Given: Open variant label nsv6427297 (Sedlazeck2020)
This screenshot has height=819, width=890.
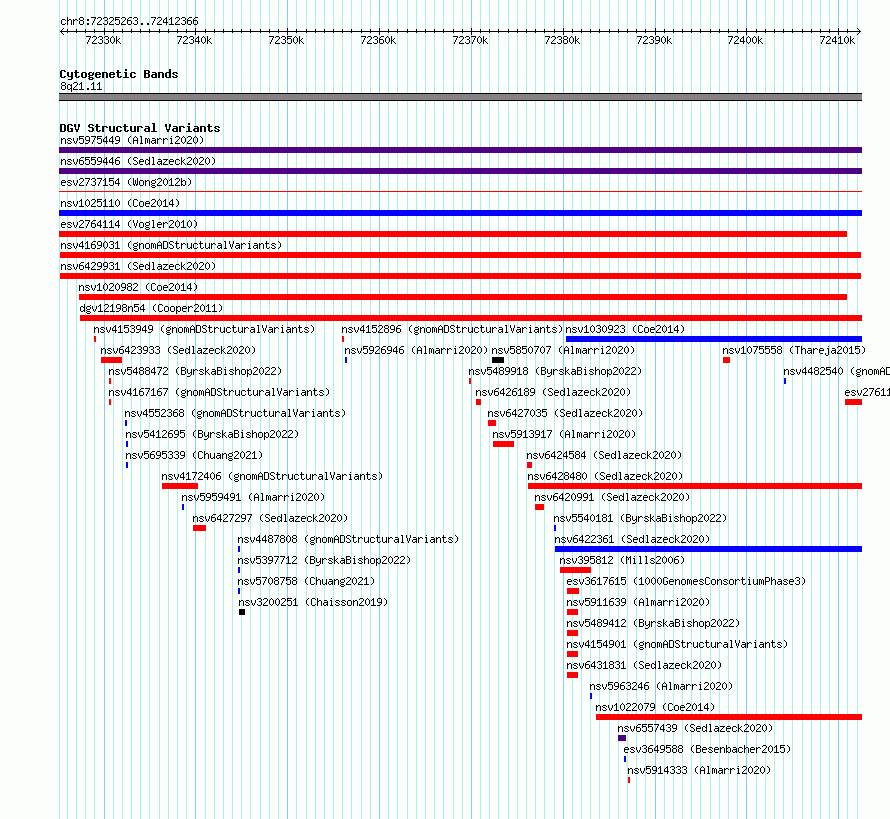Looking at the screenshot, I should tap(270, 518).
